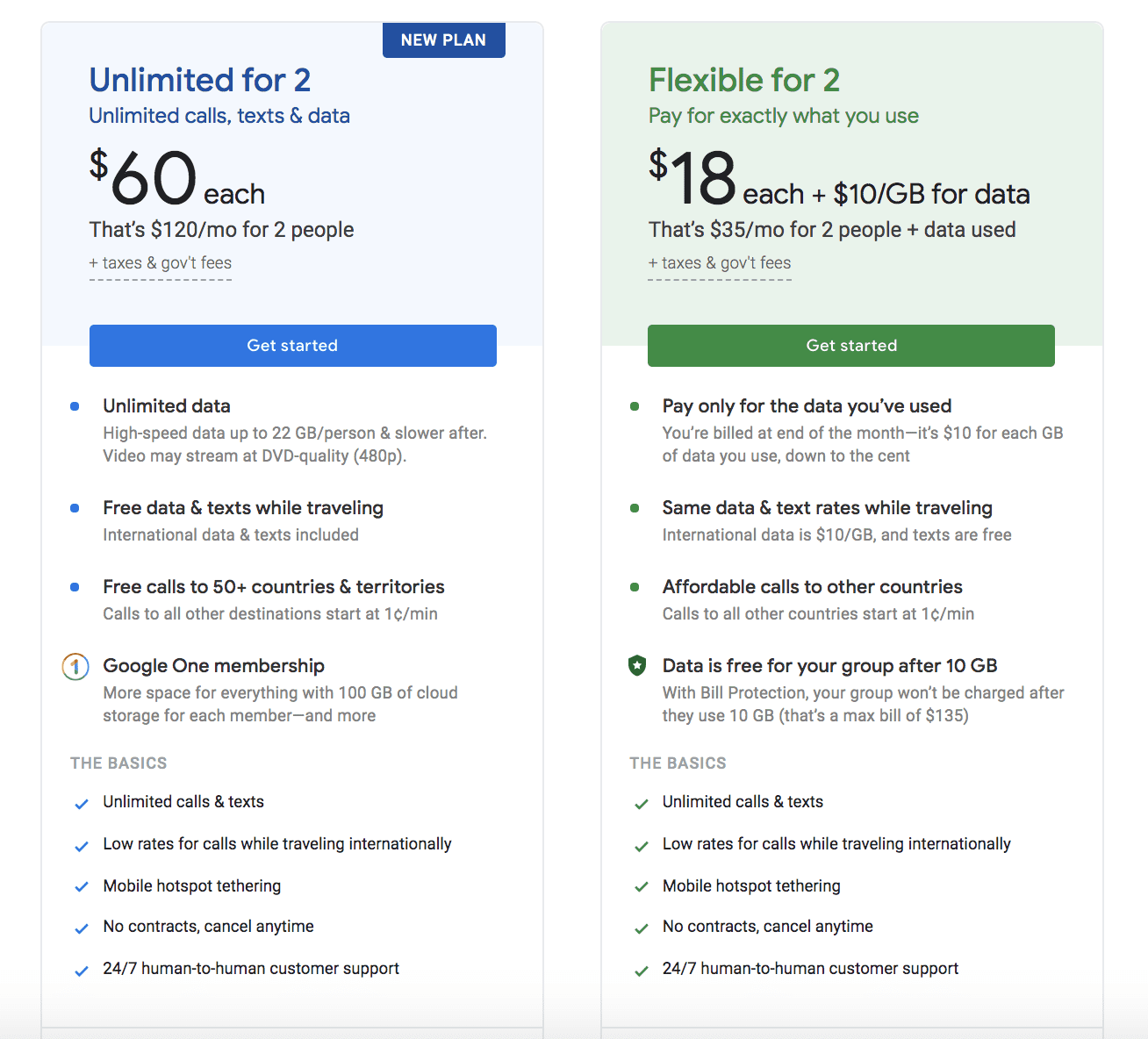
Task: Select the Unlimited for 2 plan heading
Action: 200,80
